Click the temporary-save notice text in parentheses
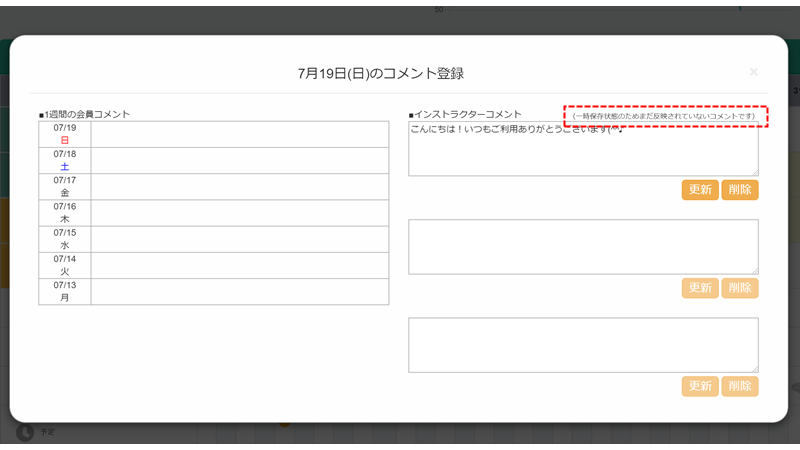Screen dimensions: 800x450 (x=665, y=116)
